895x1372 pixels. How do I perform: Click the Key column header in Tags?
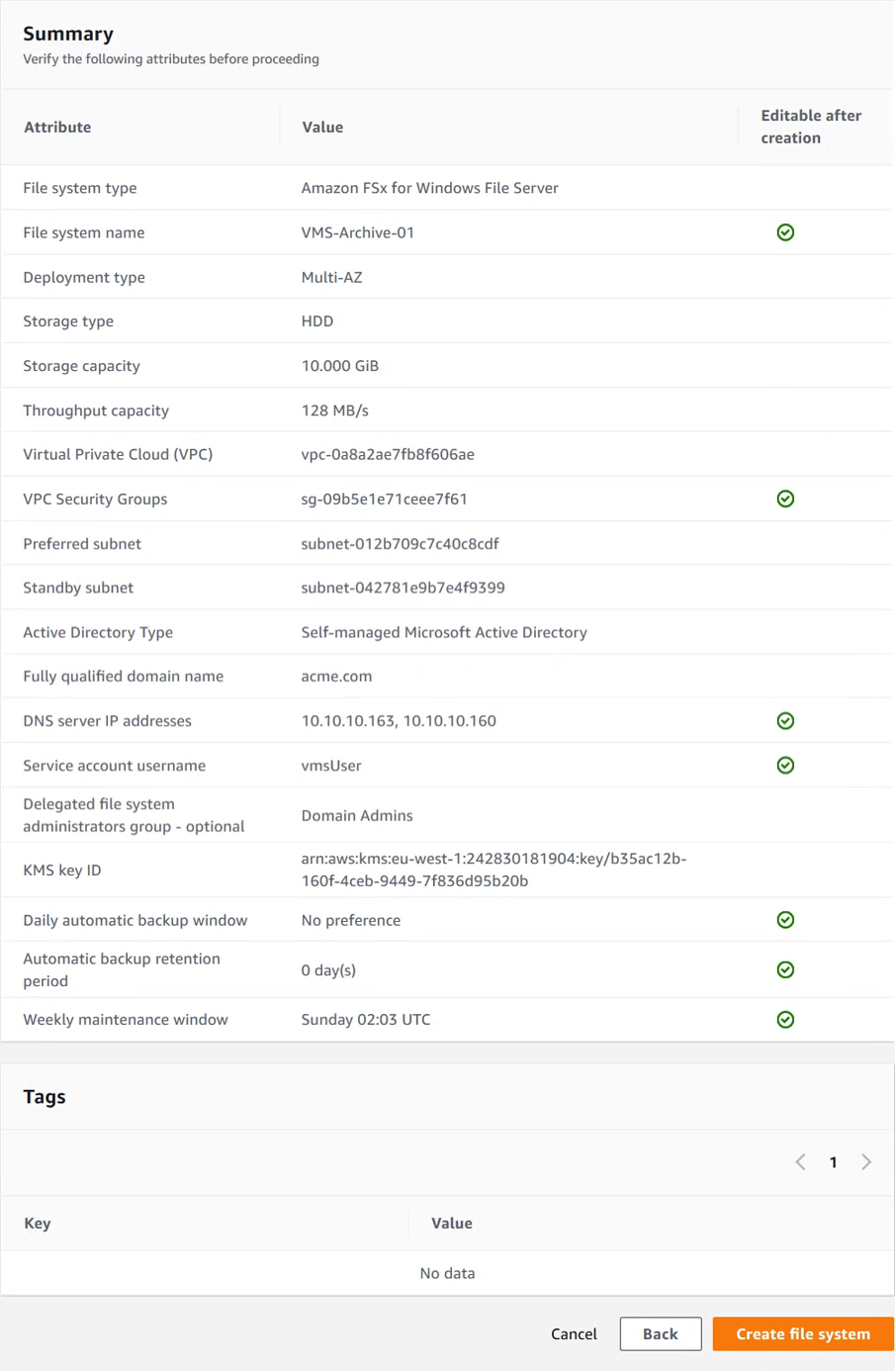click(x=38, y=1224)
